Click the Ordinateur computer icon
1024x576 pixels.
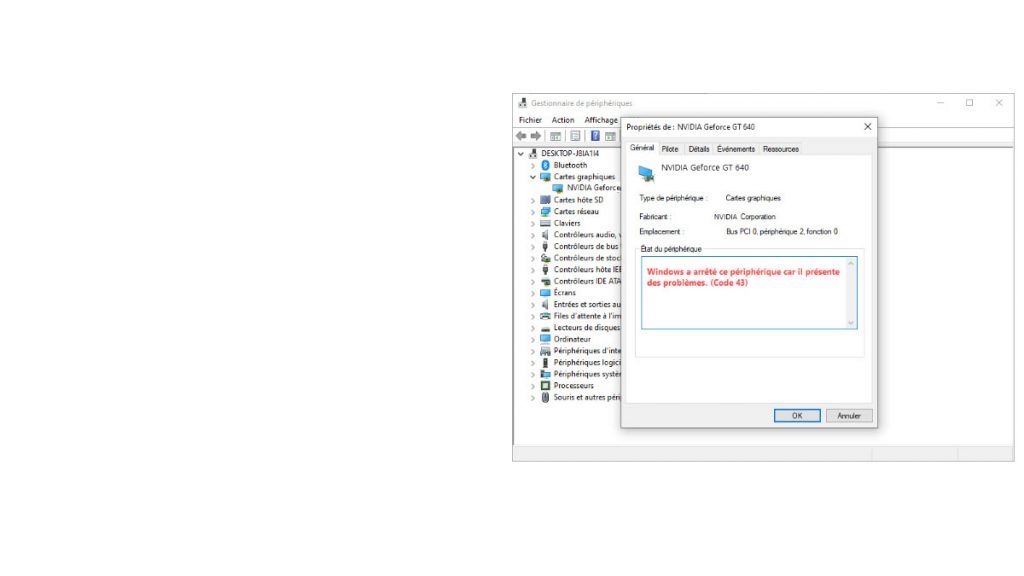click(546, 339)
